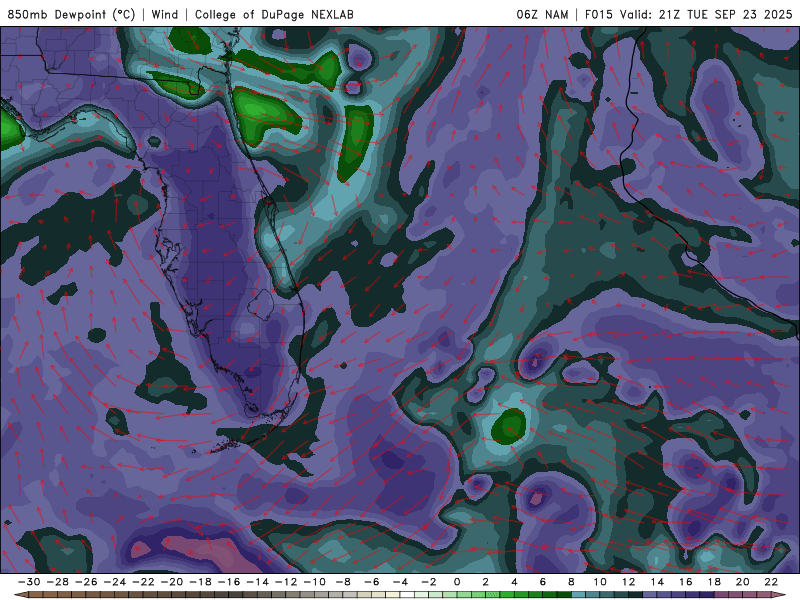This screenshot has width=800, height=600.
Task: Click the 4 label on the color scale
Action: coord(514,582)
